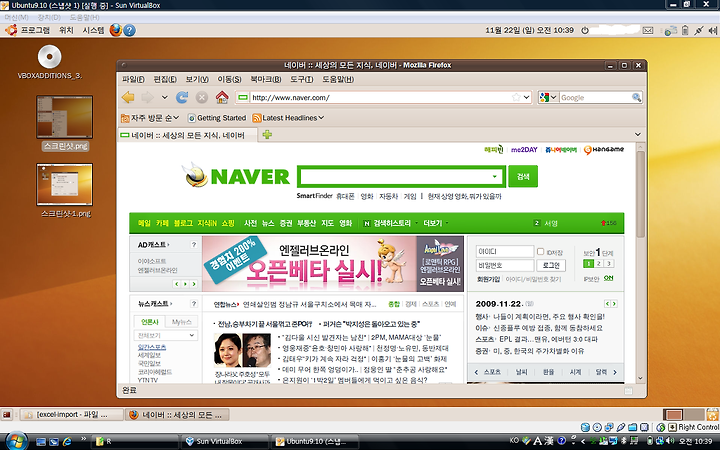The image size is (720, 450).
Task: Click 비밀번호 password field
Action: click(x=505, y=265)
